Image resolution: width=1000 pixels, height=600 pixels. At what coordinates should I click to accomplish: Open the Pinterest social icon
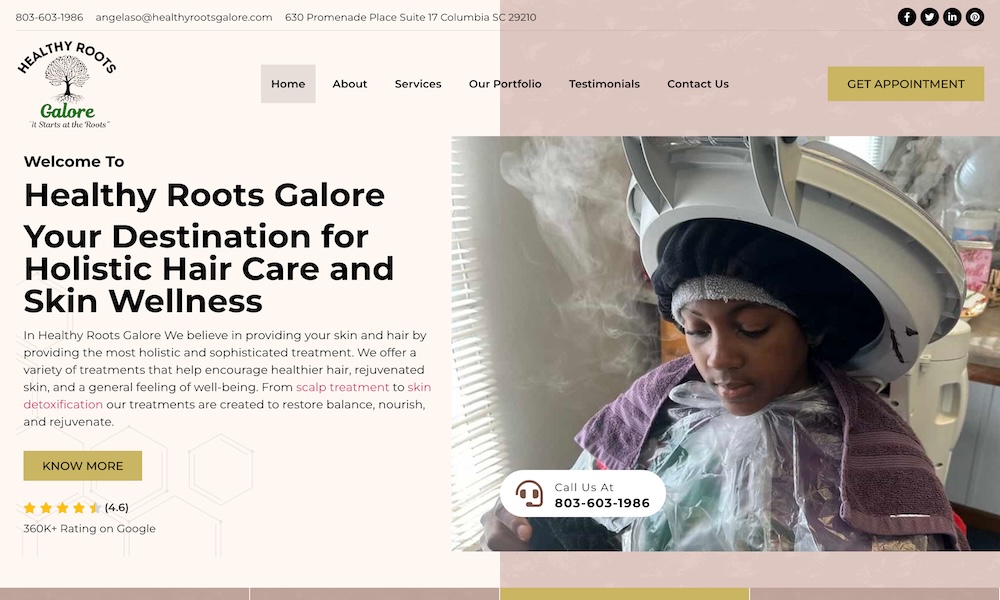(x=974, y=17)
